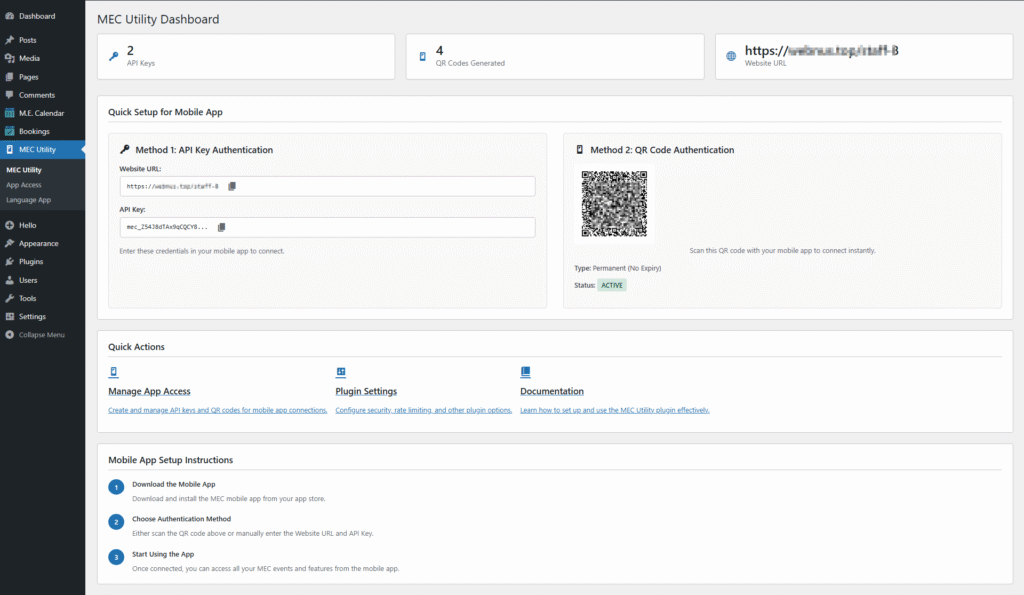Collapse the admin menu
The image size is (1024, 595).
pyautogui.click(x=42, y=335)
